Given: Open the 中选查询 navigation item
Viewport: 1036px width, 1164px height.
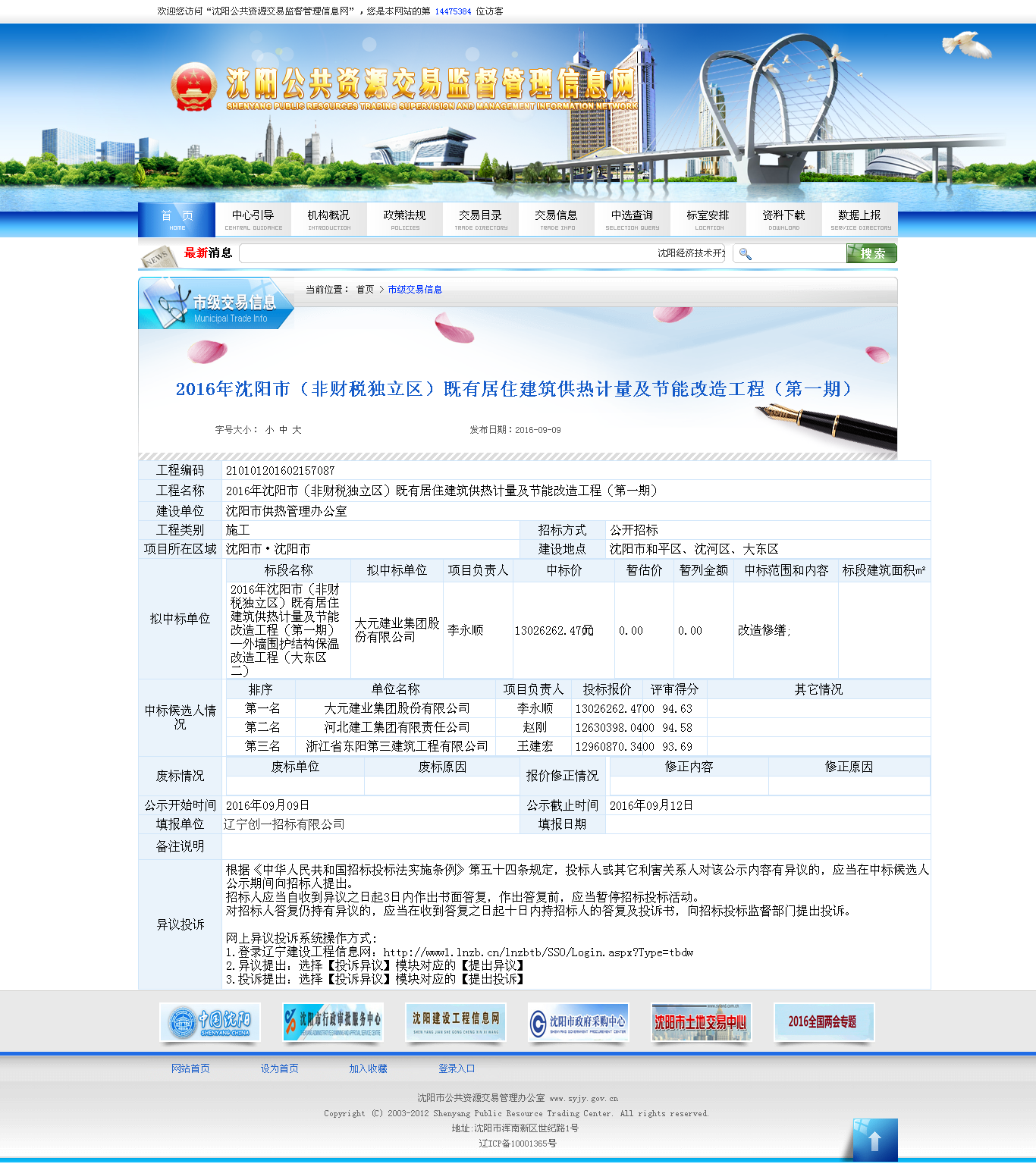Looking at the screenshot, I should pos(633,220).
